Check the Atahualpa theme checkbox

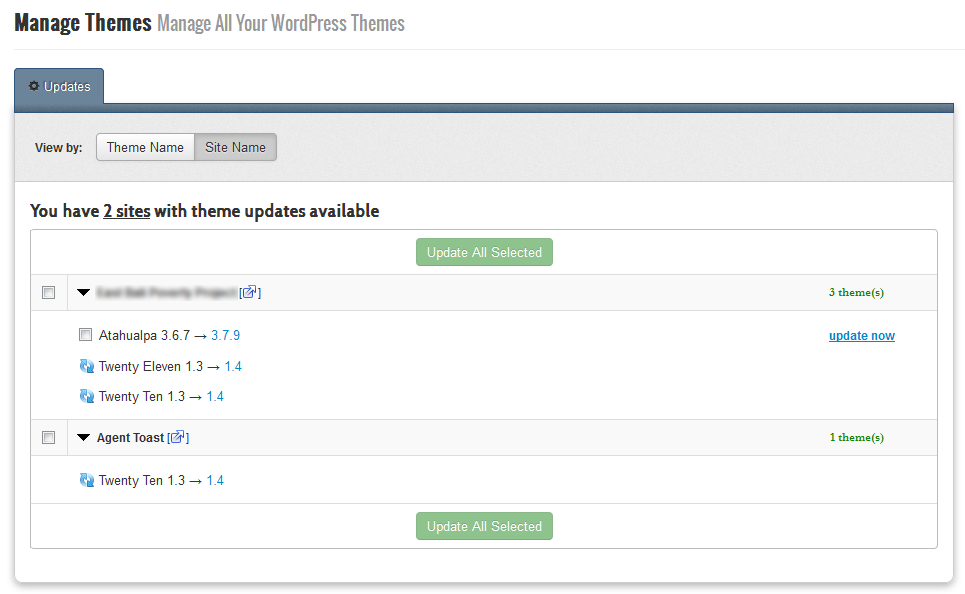85,335
